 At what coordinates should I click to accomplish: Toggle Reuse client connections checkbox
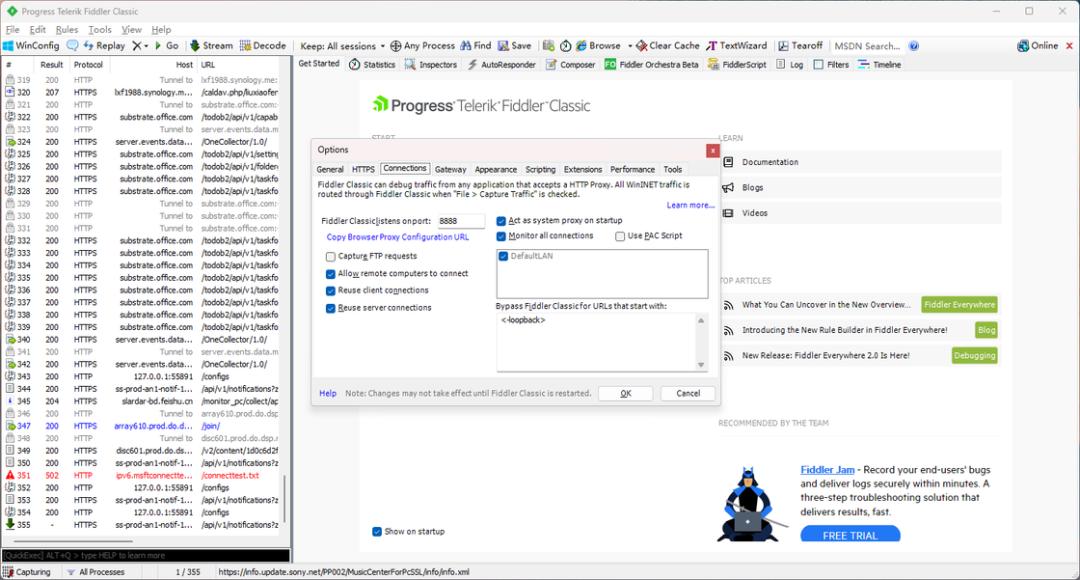(x=331, y=291)
